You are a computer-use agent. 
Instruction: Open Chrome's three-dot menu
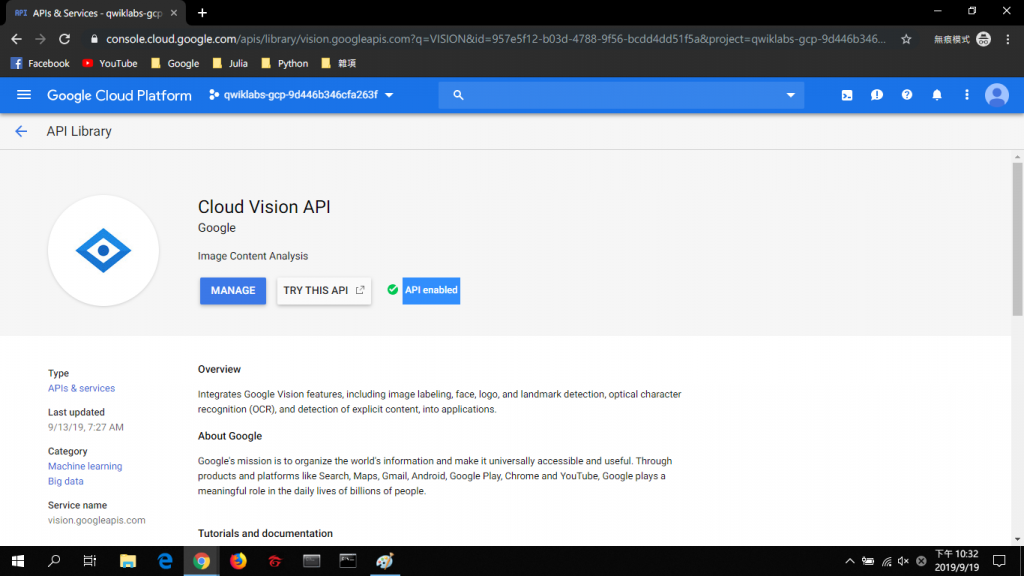(x=1008, y=39)
